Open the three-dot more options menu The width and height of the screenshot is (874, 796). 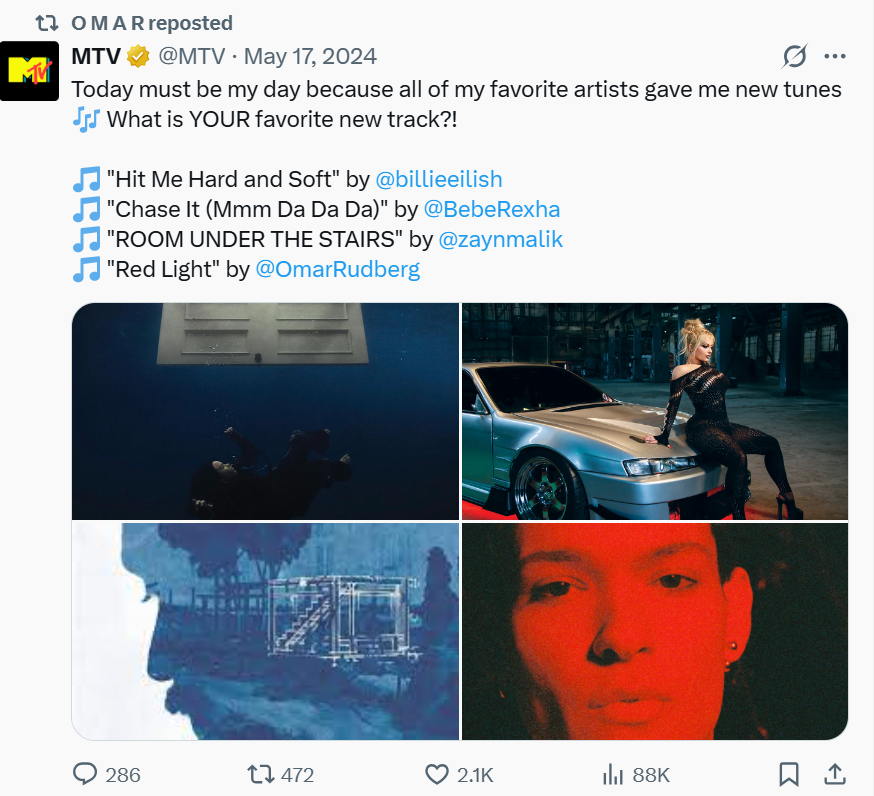(x=834, y=56)
